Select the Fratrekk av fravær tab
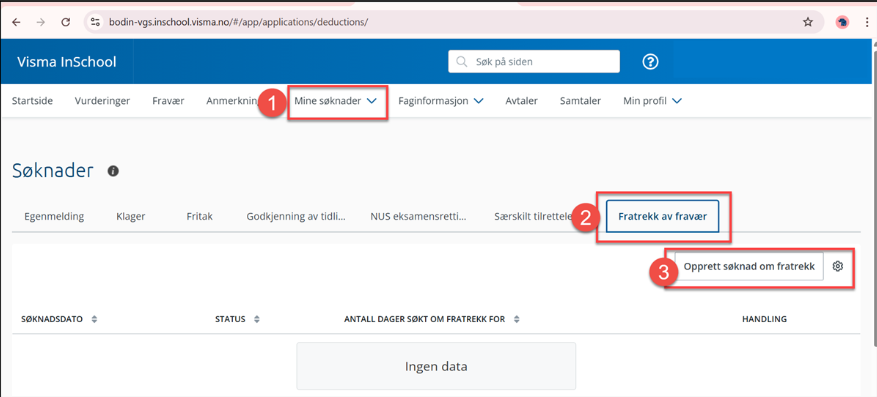The image size is (877, 397). coord(662,216)
